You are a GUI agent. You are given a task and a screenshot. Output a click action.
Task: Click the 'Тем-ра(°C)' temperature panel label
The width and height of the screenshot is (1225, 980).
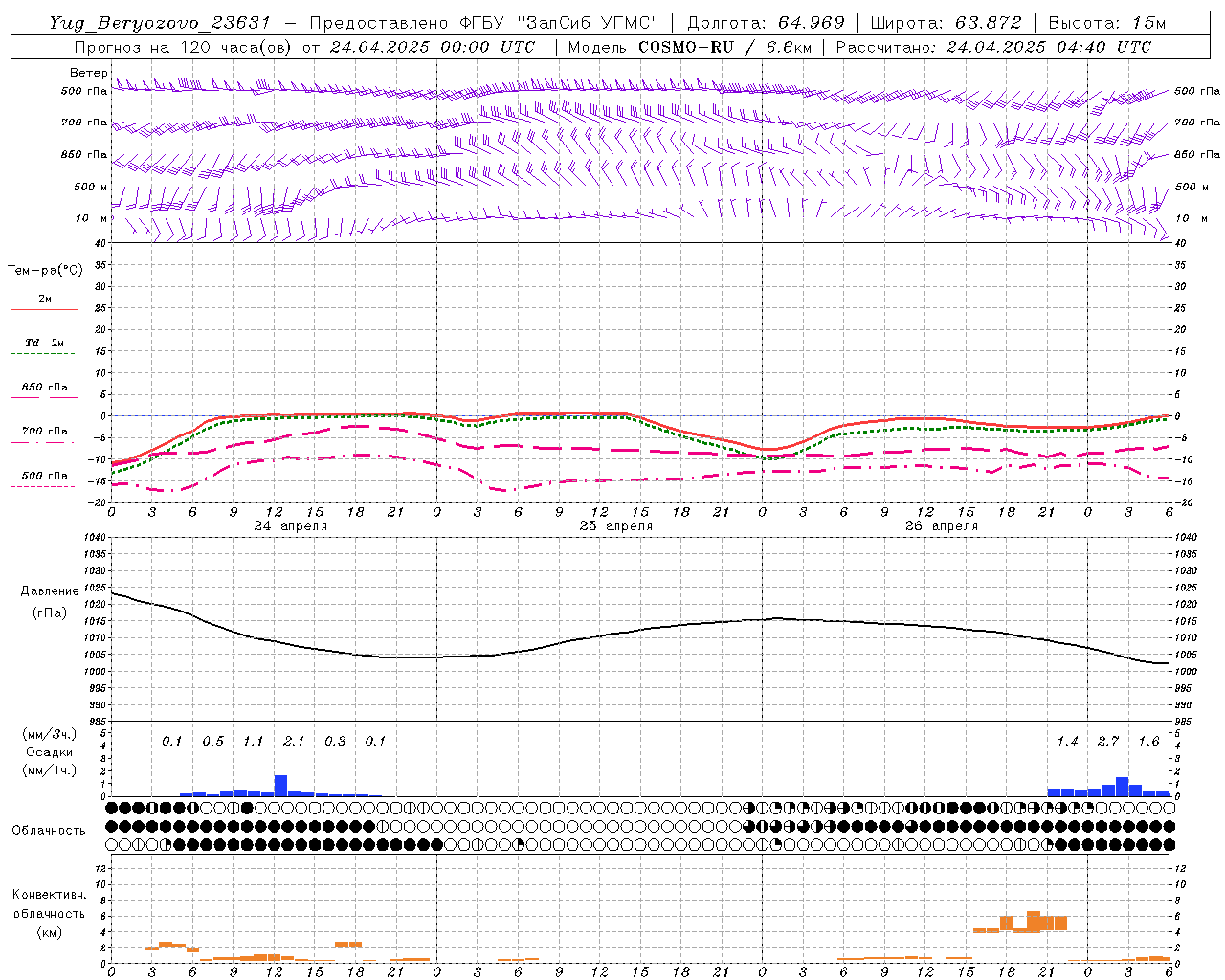click(45, 271)
